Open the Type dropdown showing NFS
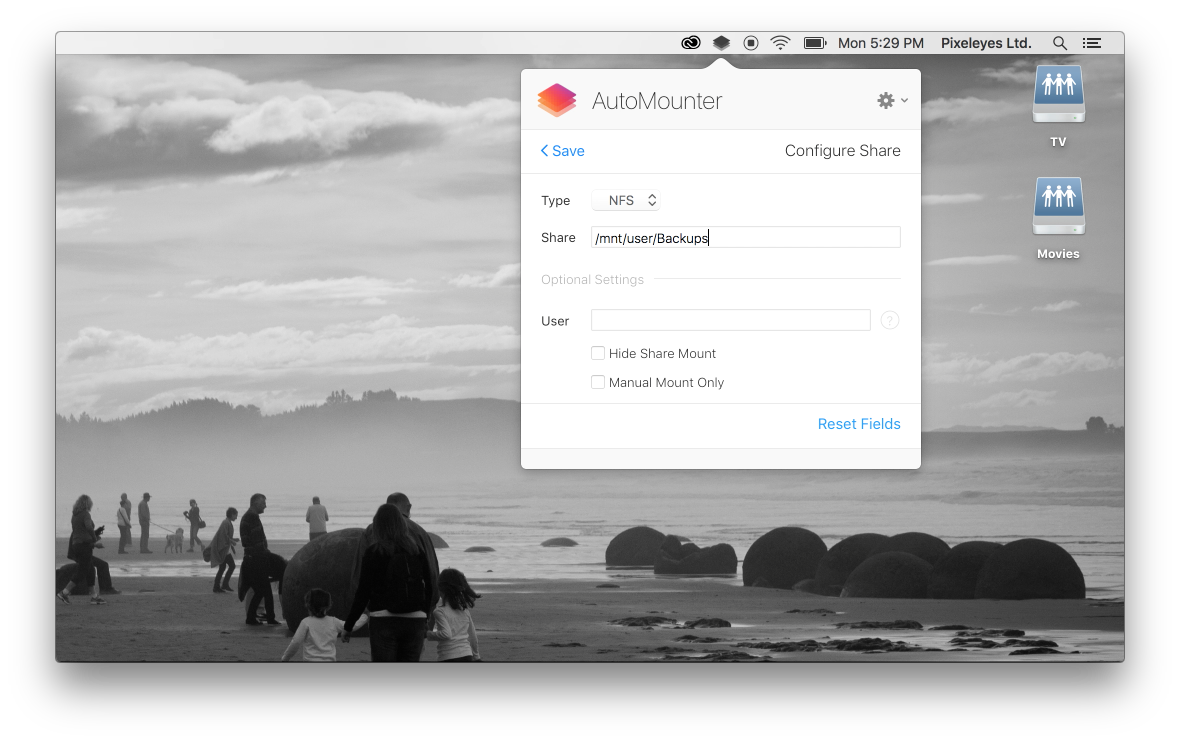Screen dimensions: 1180x742 click(x=625, y=200)
